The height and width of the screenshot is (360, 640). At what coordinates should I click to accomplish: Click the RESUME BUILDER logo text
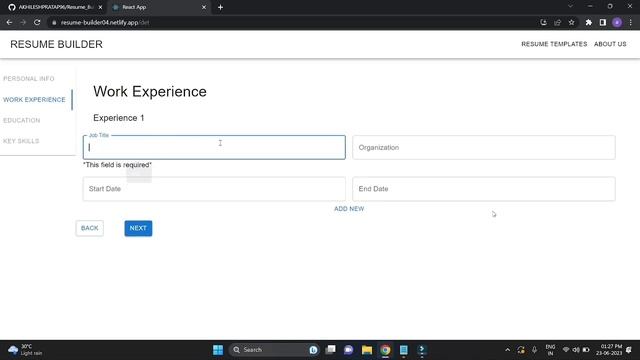pos(56,44)
